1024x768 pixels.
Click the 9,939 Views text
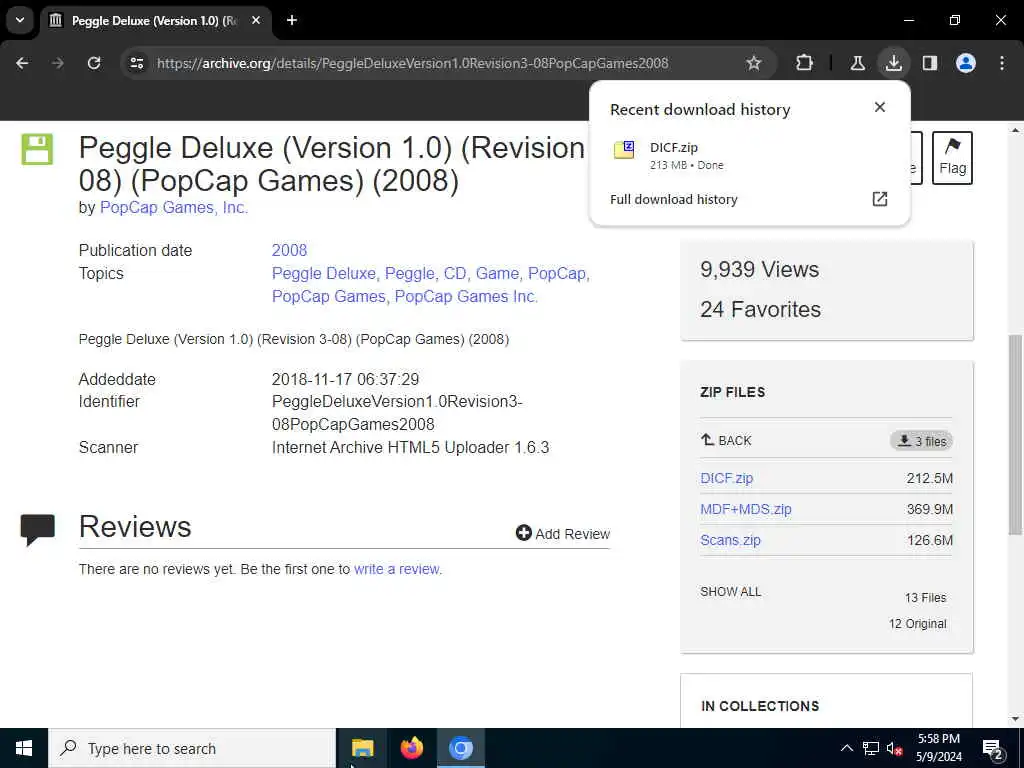(x=759, y=269)
